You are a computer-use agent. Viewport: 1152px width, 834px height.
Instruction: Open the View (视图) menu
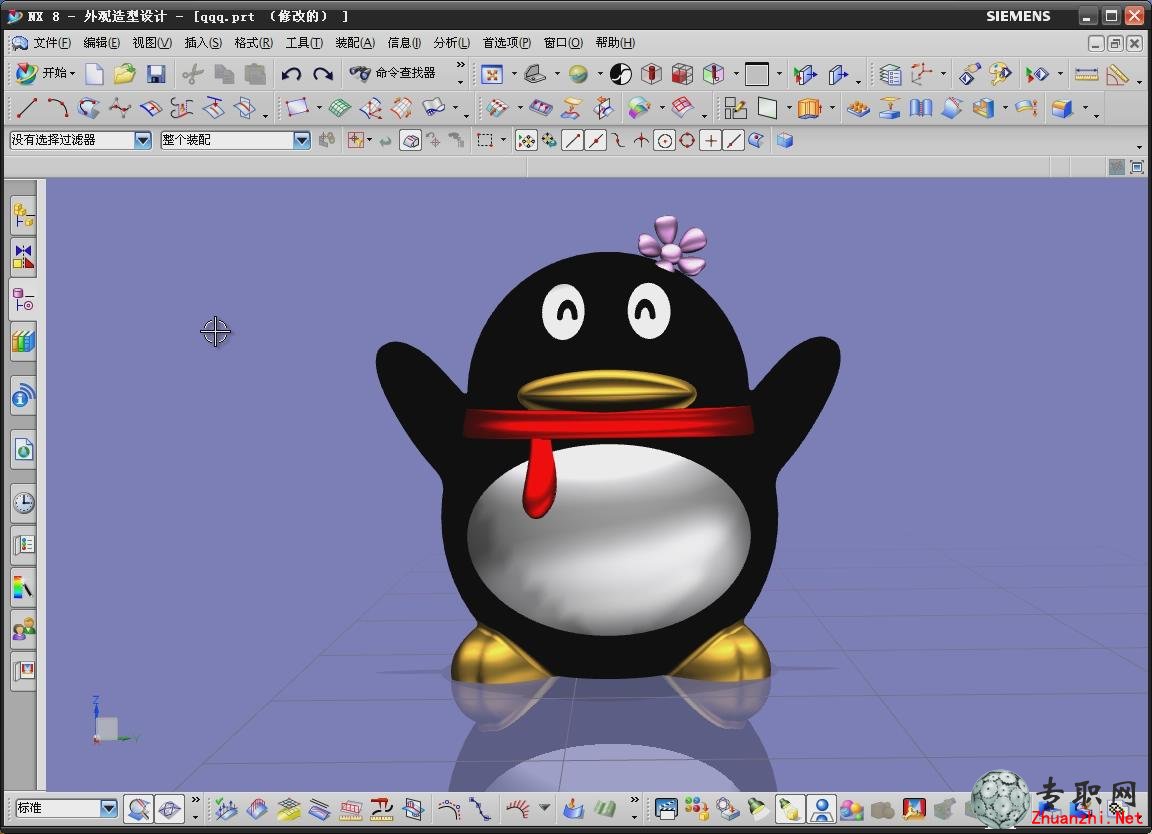click(x=152, y=43)
